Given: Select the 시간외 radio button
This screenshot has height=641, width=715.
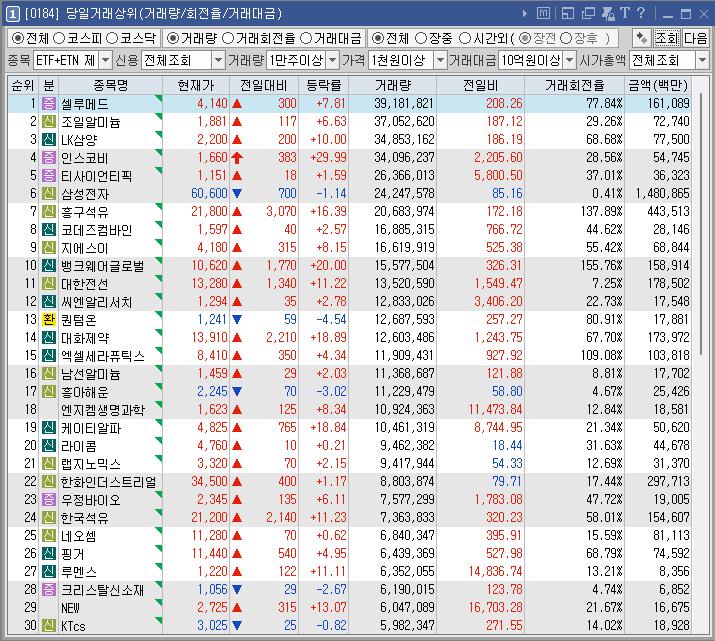Looking at the screenshot, I should point(465,38).
